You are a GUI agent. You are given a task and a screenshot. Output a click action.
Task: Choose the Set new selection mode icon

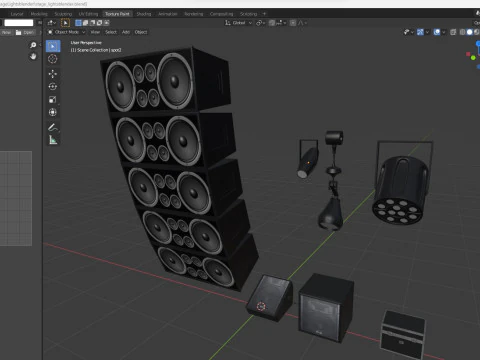[78, 23]
